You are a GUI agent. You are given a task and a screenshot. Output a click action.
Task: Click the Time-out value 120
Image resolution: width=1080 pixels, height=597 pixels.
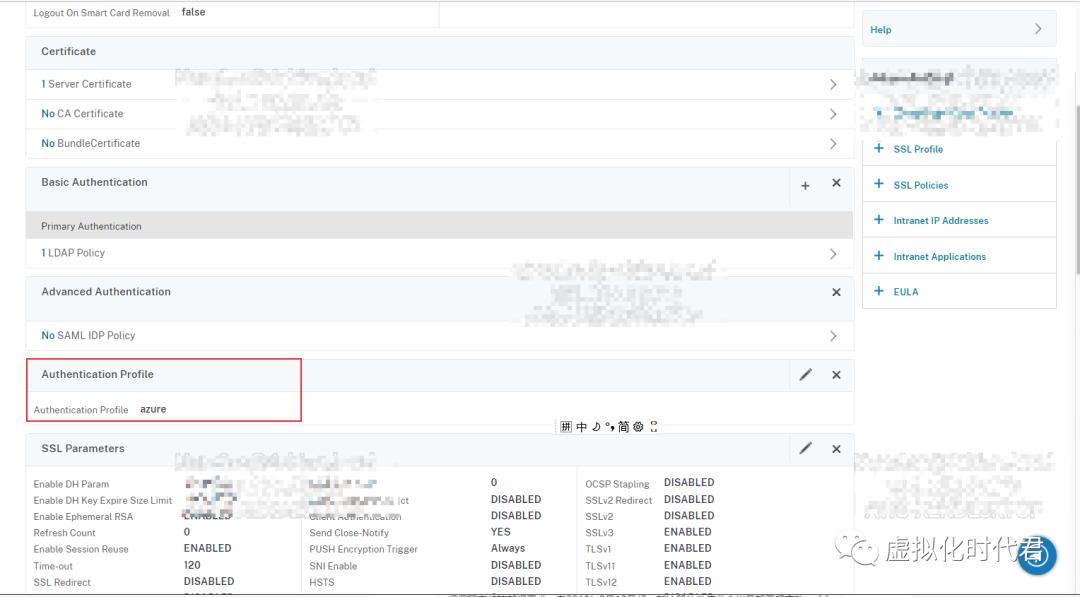[192, 565]
